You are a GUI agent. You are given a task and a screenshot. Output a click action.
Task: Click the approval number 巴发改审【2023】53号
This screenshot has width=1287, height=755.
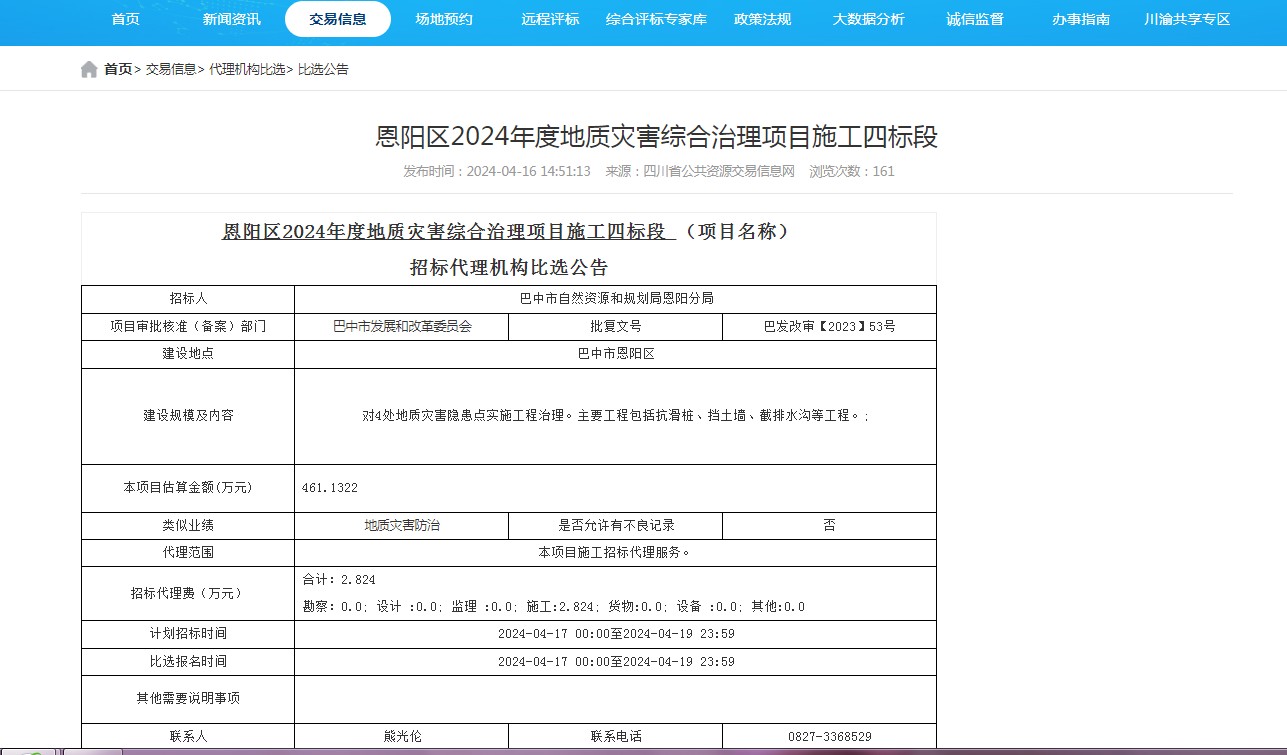coord(829,327)
